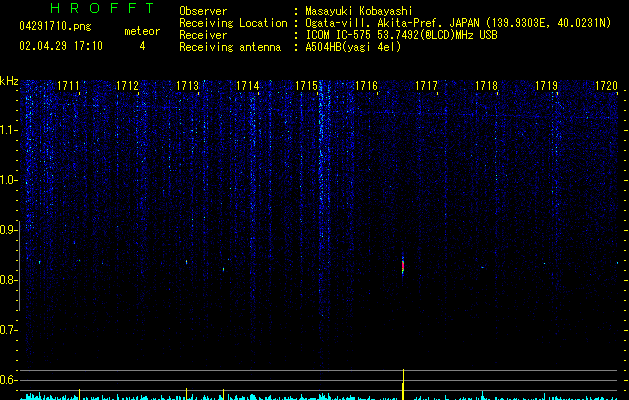The width and height of the screenshot is (629, 400).
Task: Click the 1716 time marker
Action: [367, 86]
